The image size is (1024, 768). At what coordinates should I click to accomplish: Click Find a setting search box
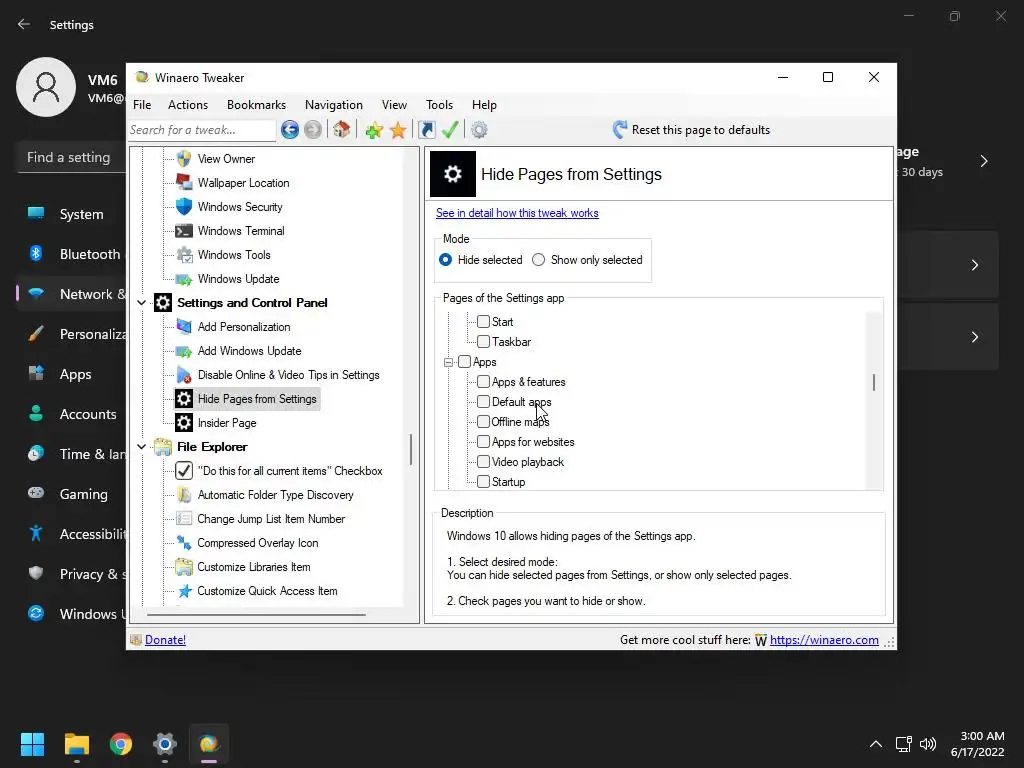click(71, 157)
